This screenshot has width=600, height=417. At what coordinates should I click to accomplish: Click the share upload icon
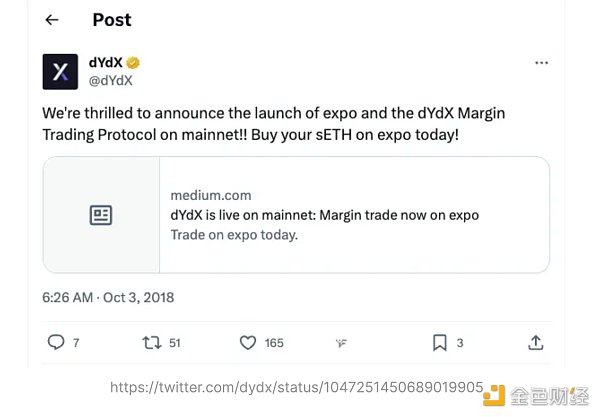(536, 342)
